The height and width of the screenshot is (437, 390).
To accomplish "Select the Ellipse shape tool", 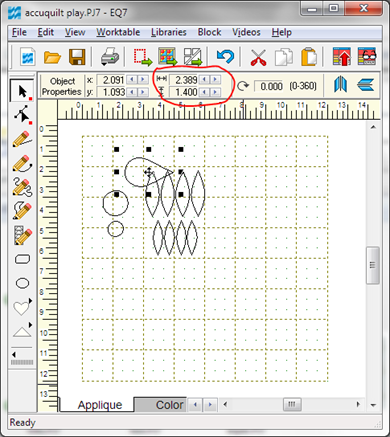I will pyautogui.click(x=23, y=283).
